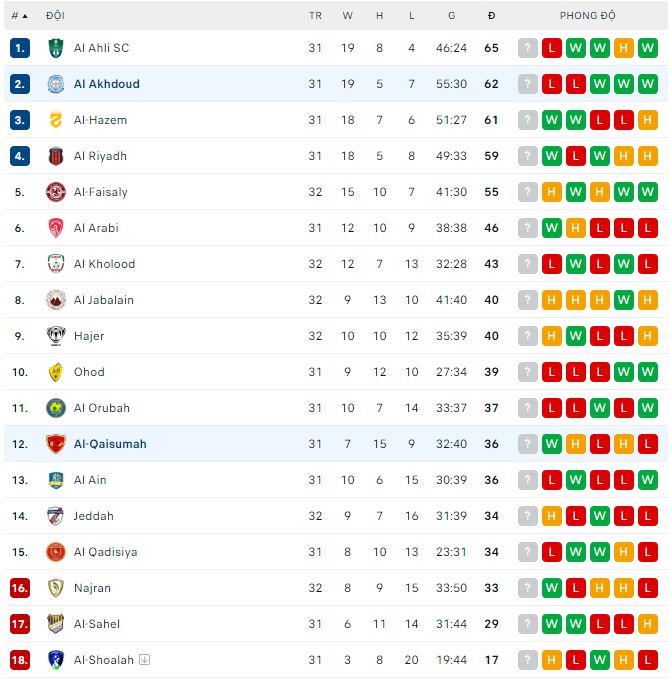This screenshot has width=670, height=680.
Task: Open the Al-Faisaly team link
Action: [101, 192]
